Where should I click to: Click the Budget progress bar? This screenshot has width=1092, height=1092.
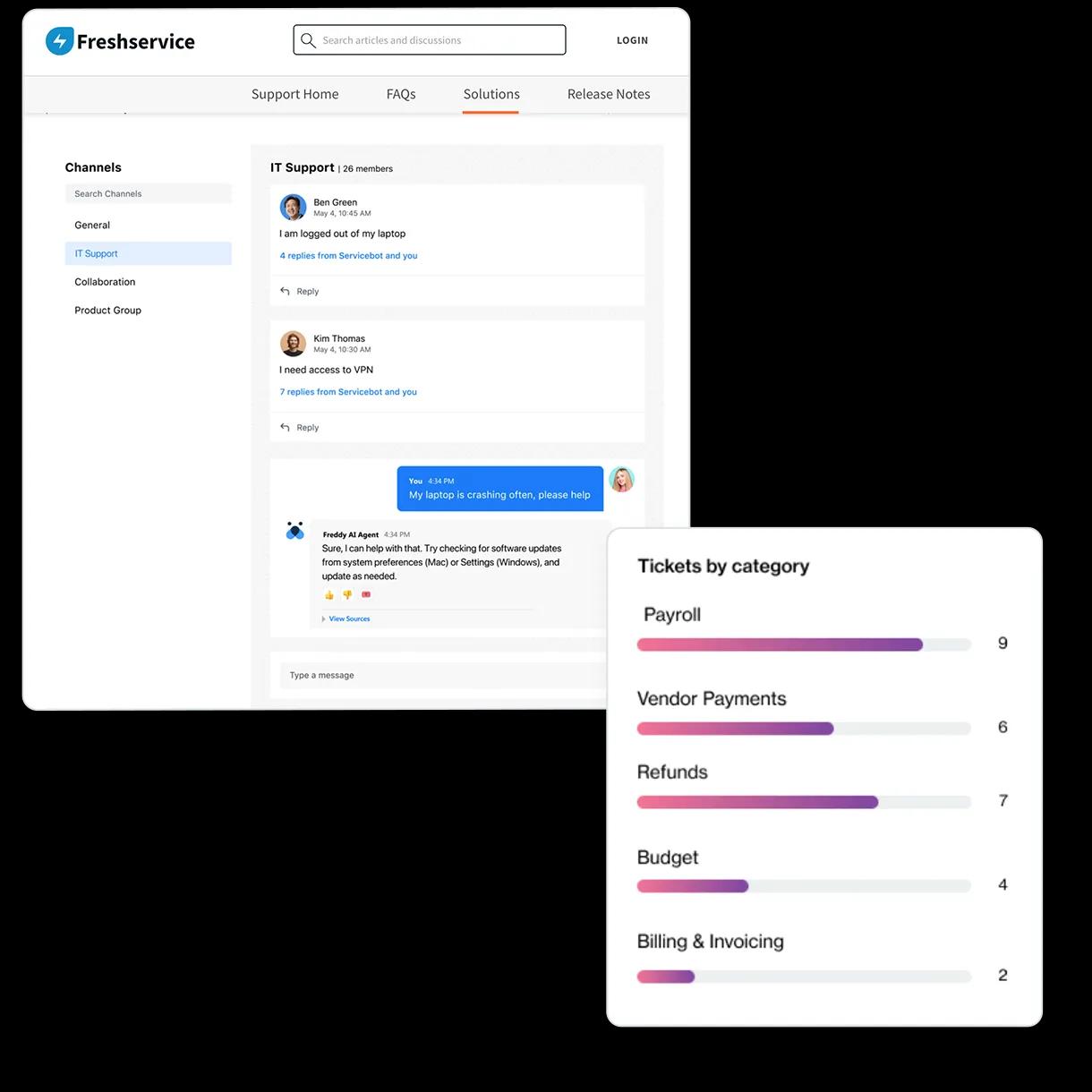tap(804, 886)
